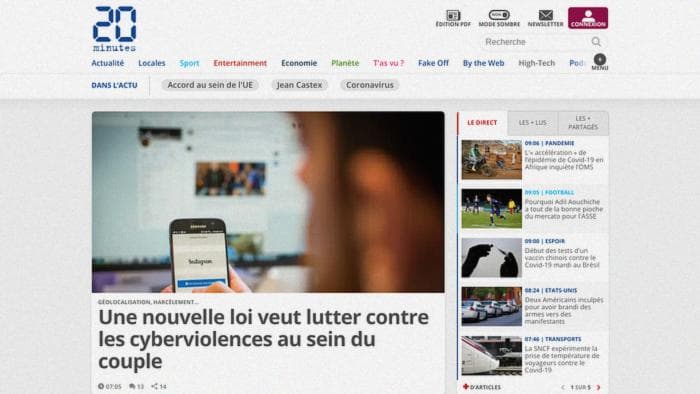Open the SNCF train article thumbnail

click(492, 356)
